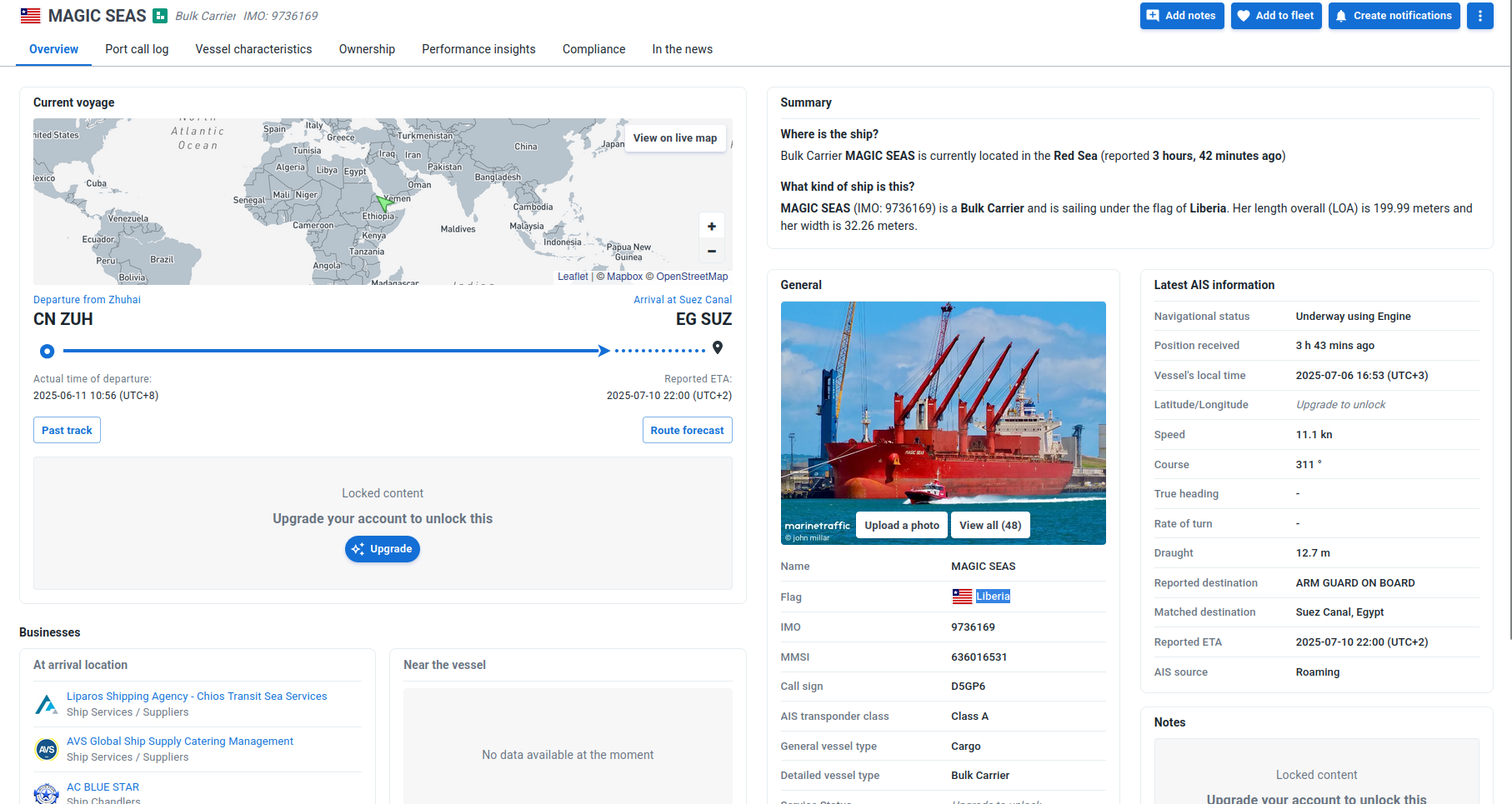Click the Liberia flag link in General
Screen dimensions: 1512x804
click(993, 597)
